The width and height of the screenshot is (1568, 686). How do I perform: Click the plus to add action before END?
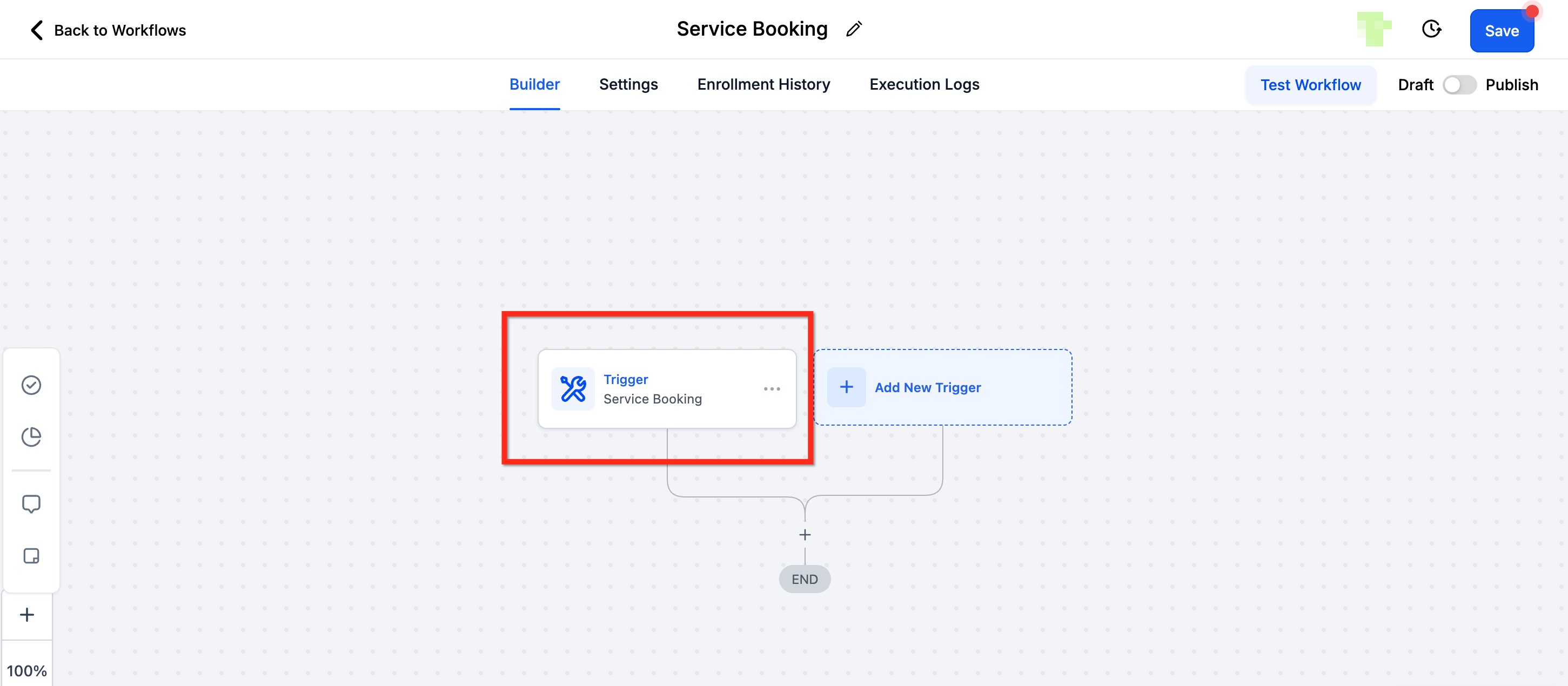point(805,535)
